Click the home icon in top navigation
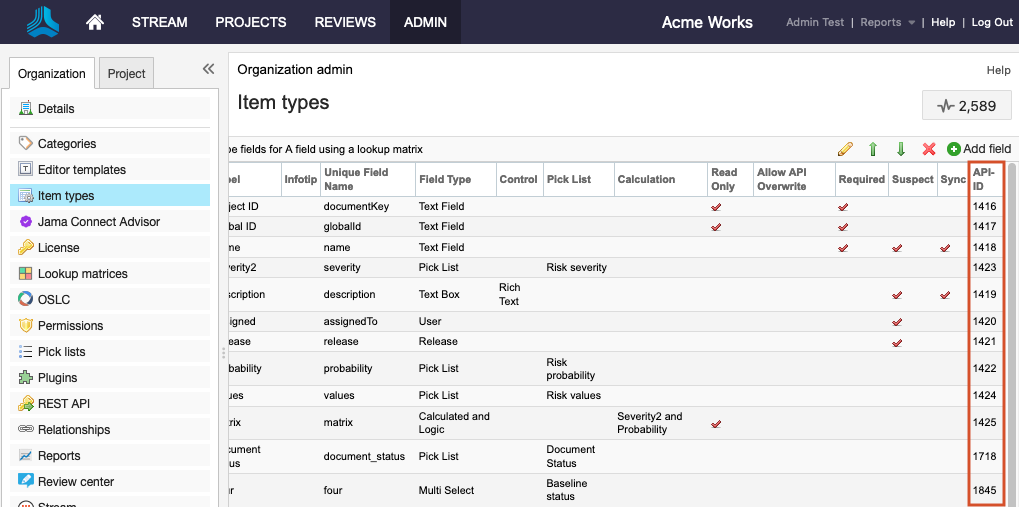This screenshot has height=507, width=1019. click(x=95, y=22)
